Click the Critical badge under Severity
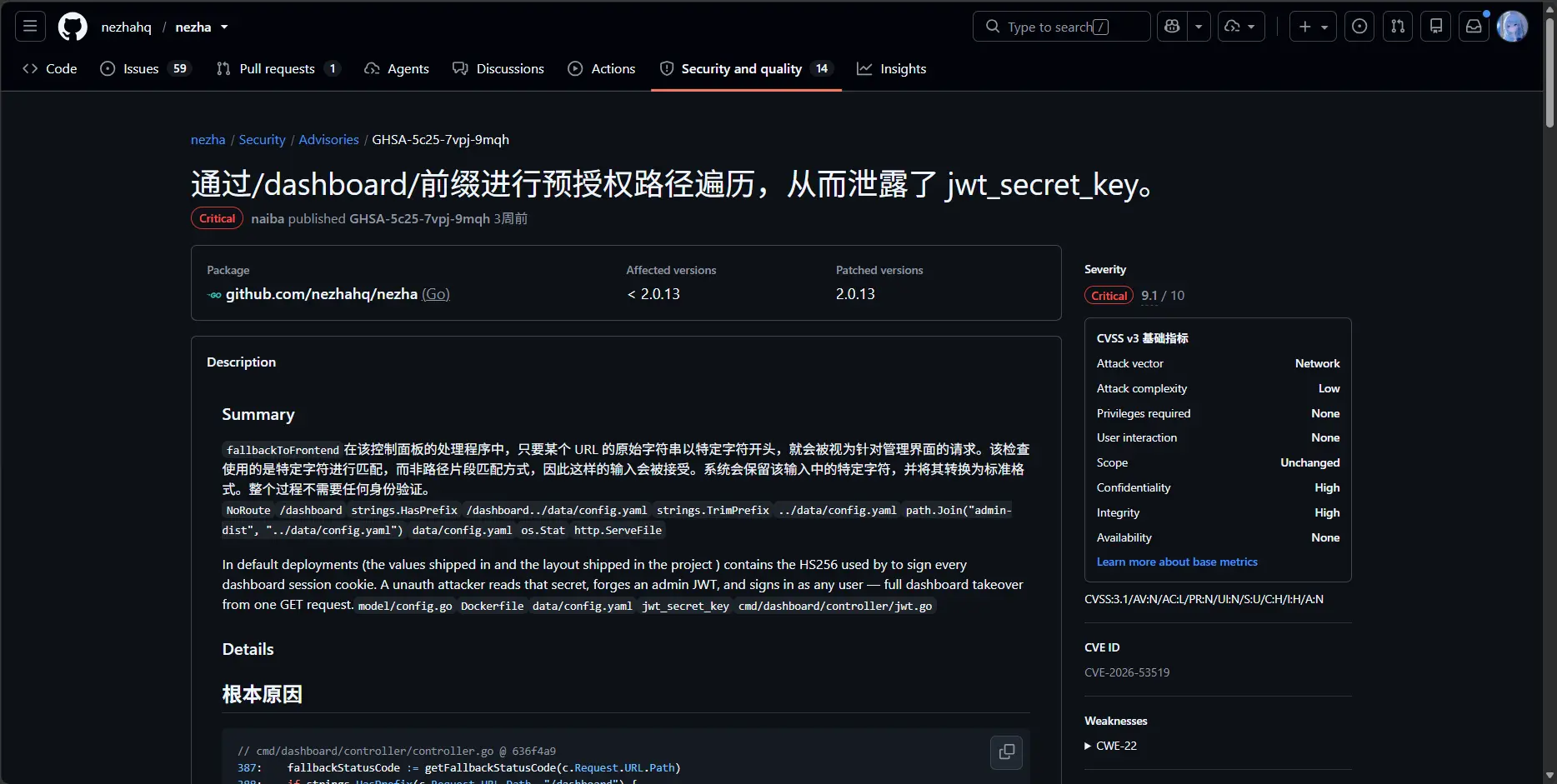The width and height of the screenshot is (1557, 784). (1109, 296)
